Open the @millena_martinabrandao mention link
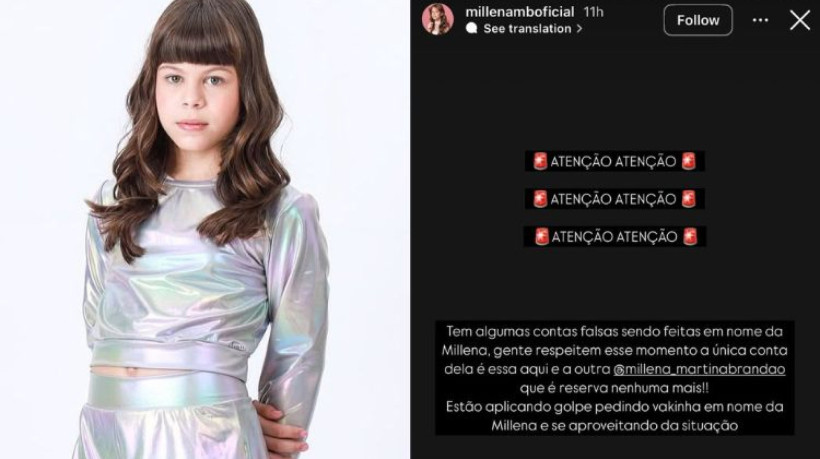This screenshot has height=459, width=820. click(699, 369)
